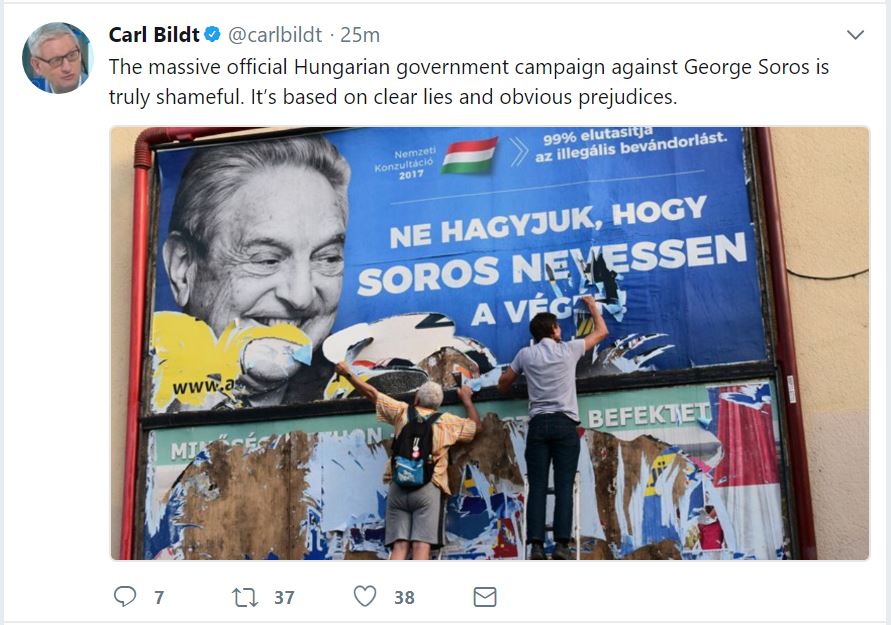
Task: Like the tweet with the heart icon
Action: pos(365,597)
